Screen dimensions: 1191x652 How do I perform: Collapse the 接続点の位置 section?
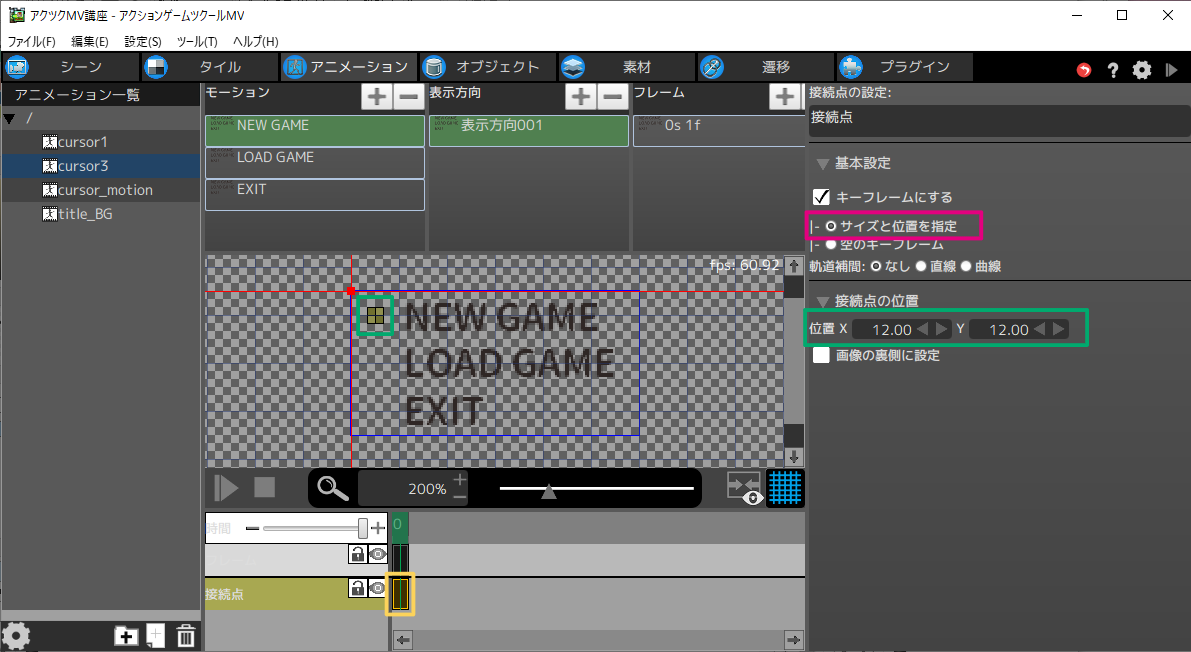(822, 301)
